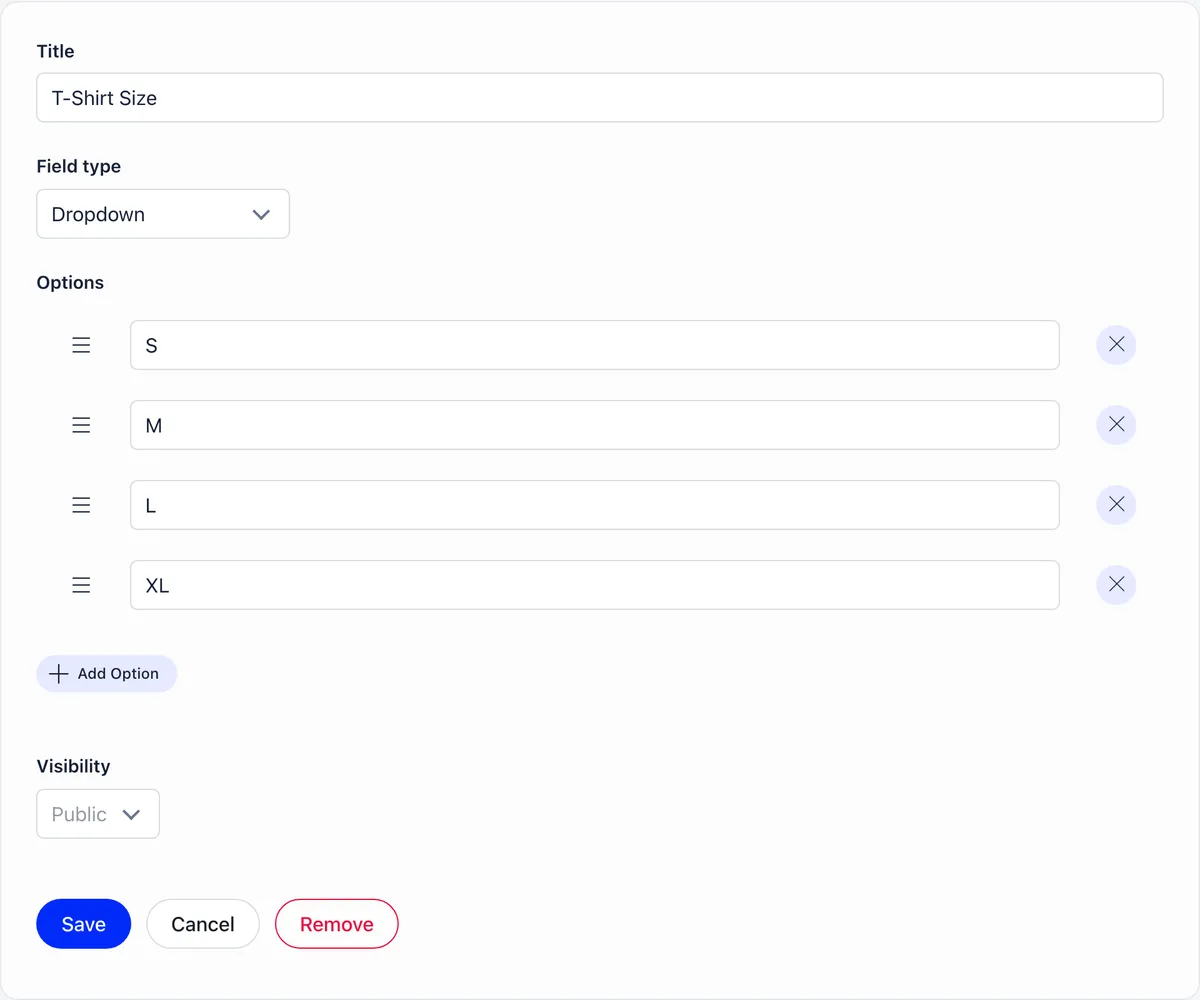This screenshot has height=1000, width=1200.
Task: Remove option S with its X button
Action: 1117,345
